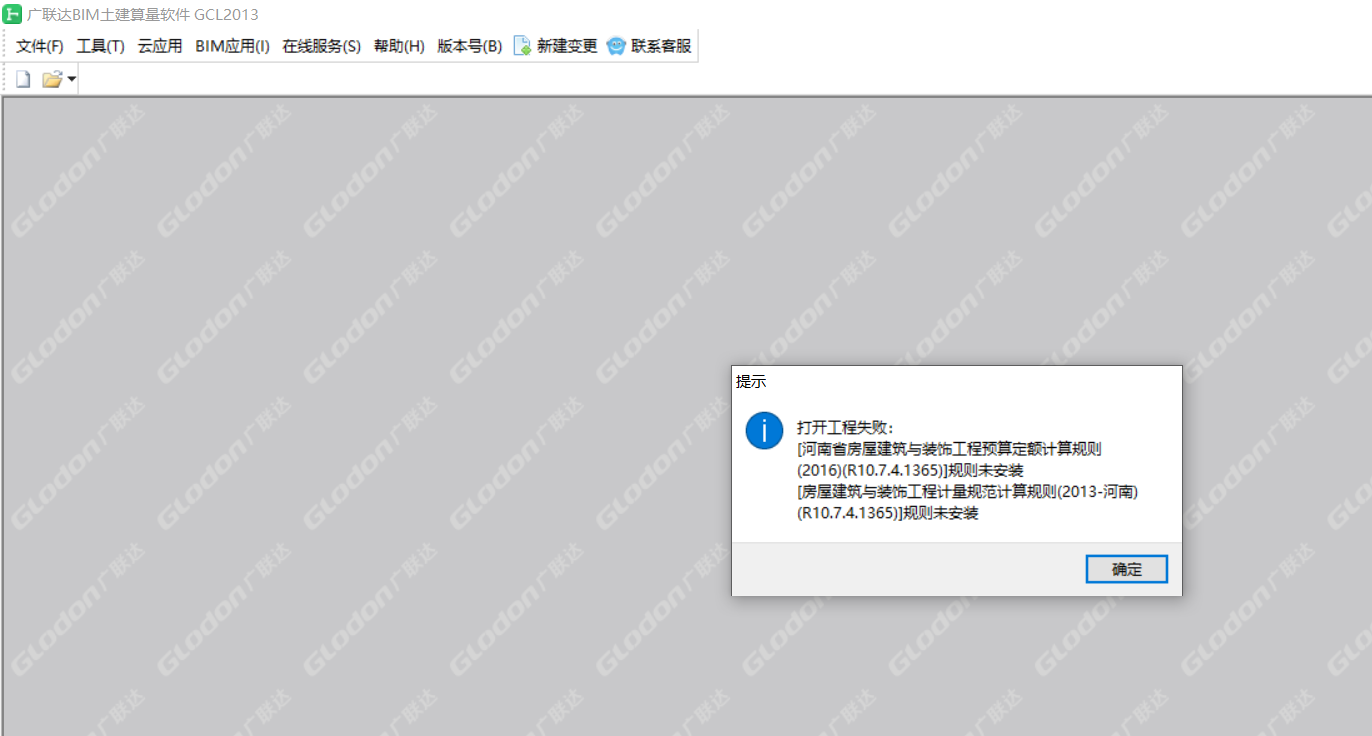Click the 房屋建筑与装饰工程计量规范计算规则(2013-河南) text line

(968, 492)
